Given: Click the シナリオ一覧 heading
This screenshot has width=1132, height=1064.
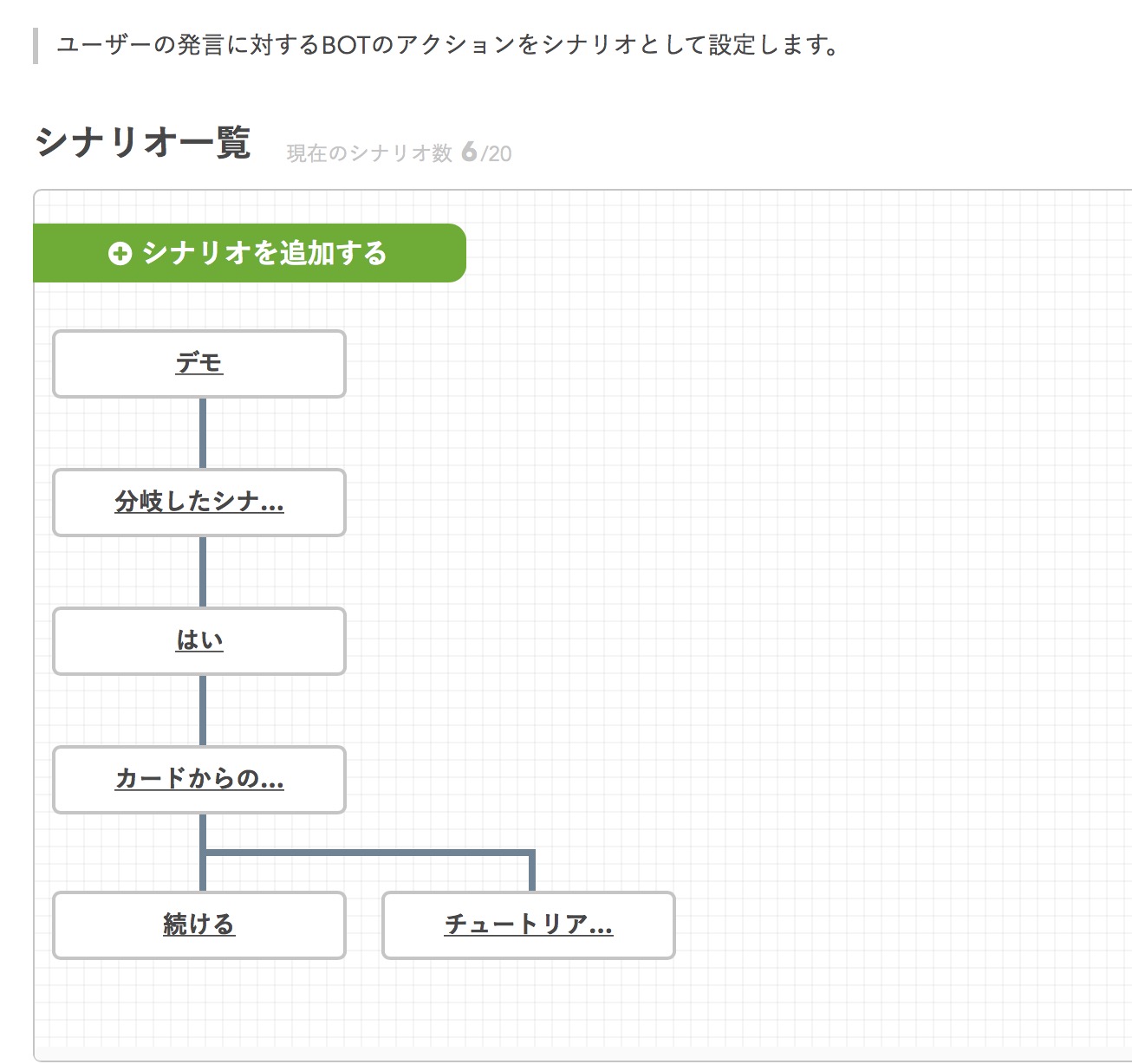Looking at the screenshot, I should [x=144, y=144].
